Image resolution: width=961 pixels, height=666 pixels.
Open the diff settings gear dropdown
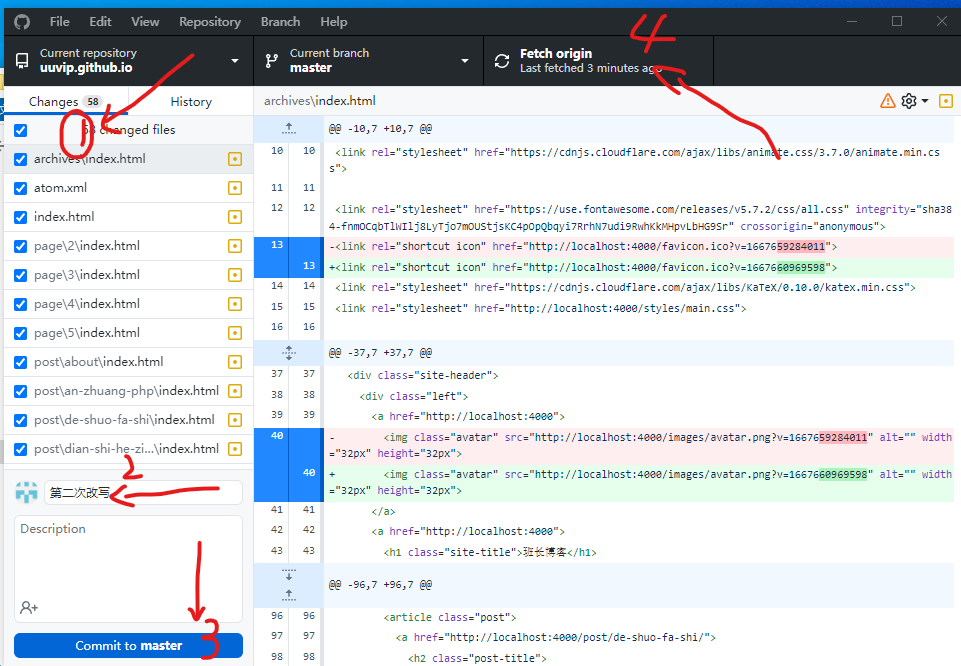coord(914,101)
